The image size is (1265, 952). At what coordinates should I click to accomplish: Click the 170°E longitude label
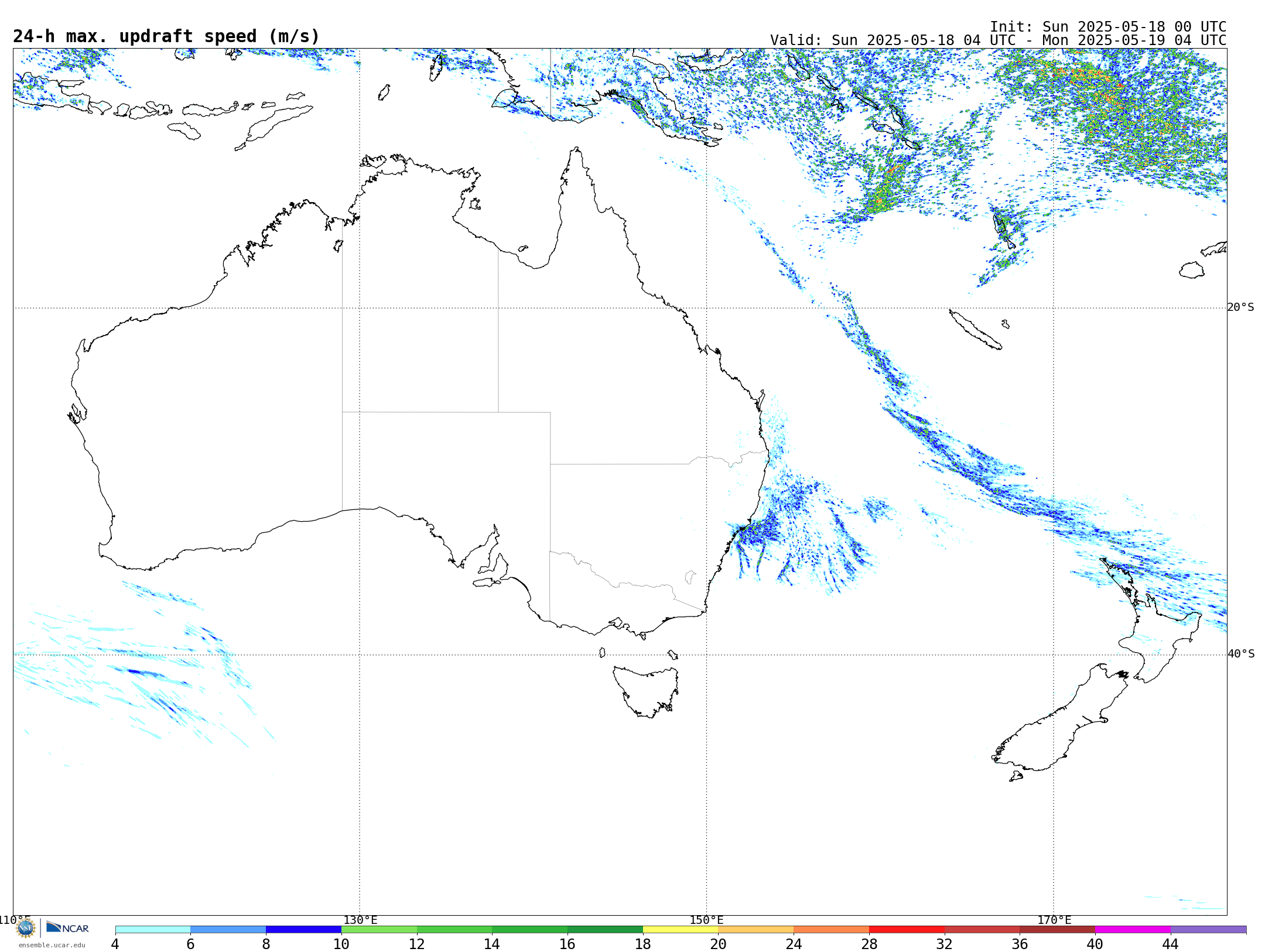point(1054,920)
